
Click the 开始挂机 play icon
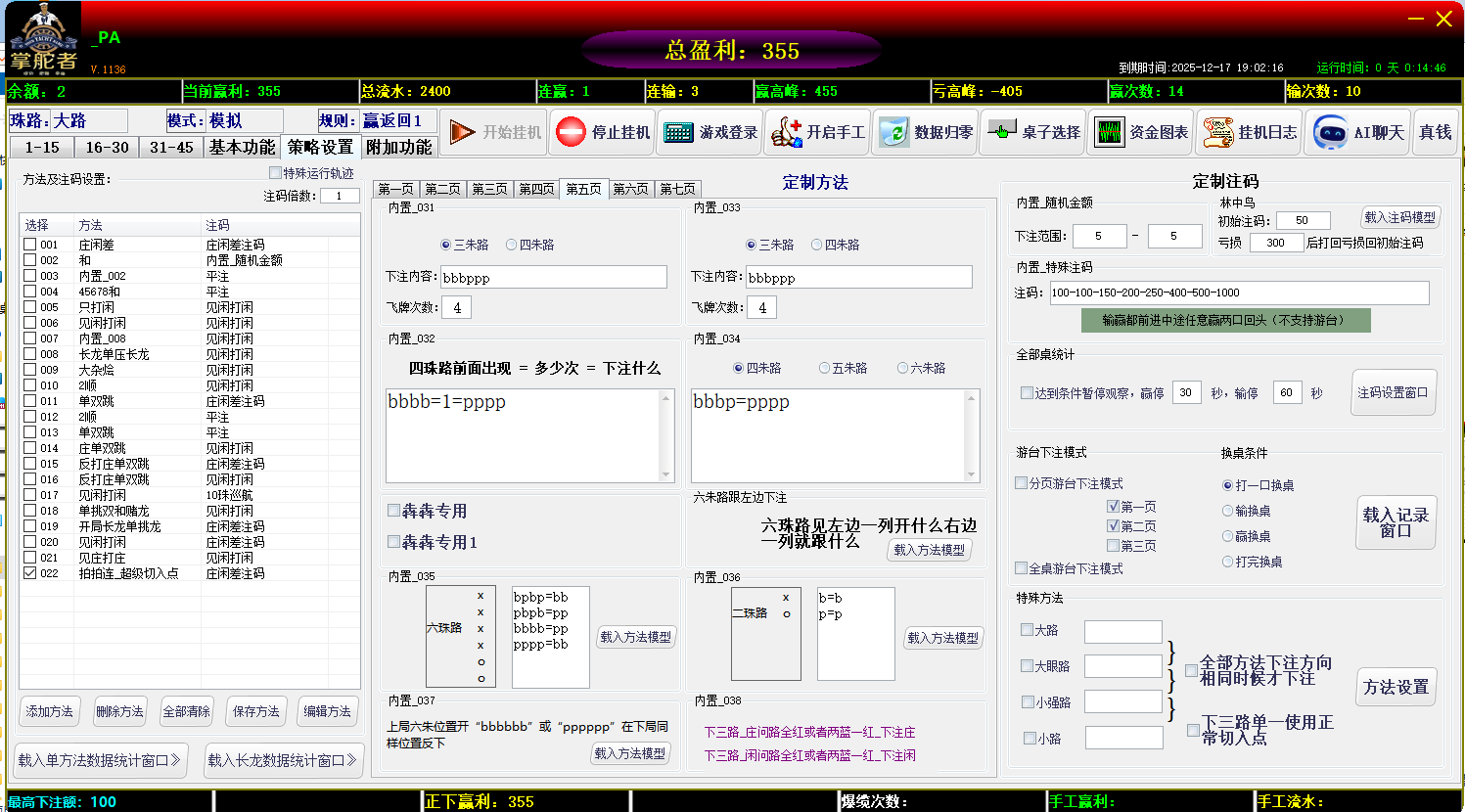462,132
